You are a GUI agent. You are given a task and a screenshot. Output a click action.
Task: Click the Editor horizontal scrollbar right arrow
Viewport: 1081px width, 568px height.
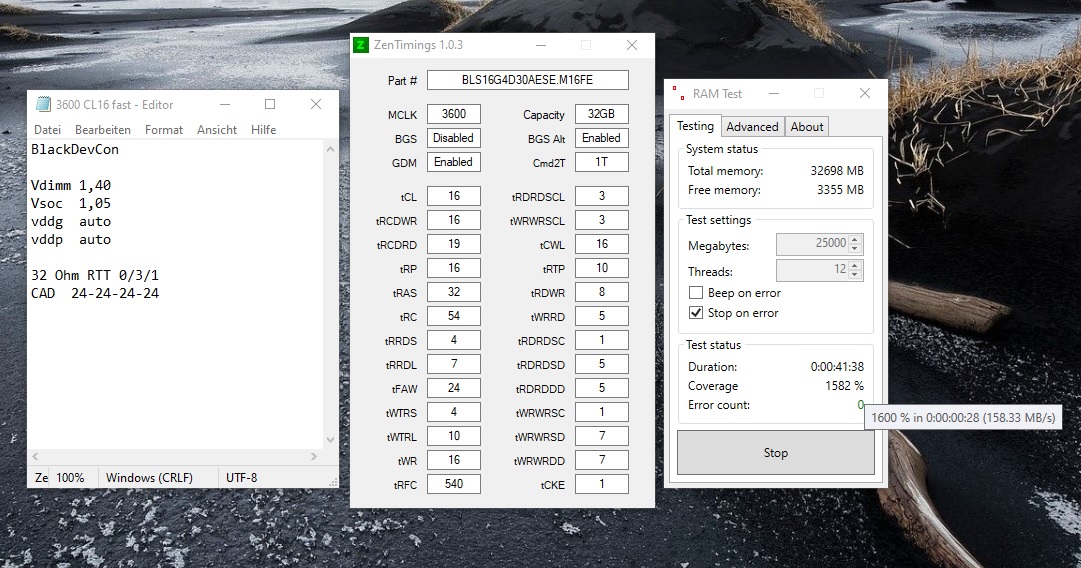pos(314,456)
